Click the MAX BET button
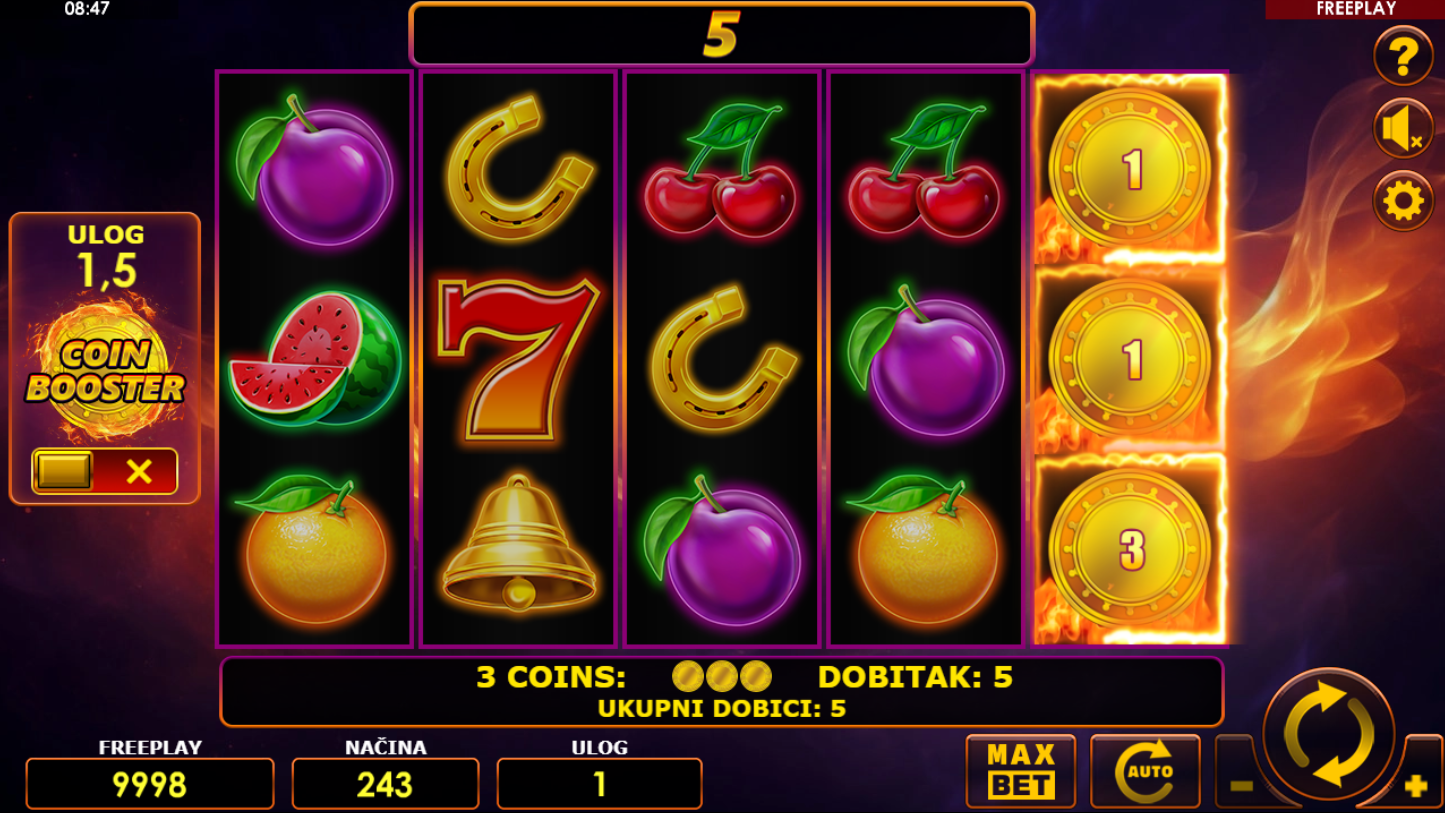Image resolution: width=1445 pixels, height=813 pixels. 1021,771
